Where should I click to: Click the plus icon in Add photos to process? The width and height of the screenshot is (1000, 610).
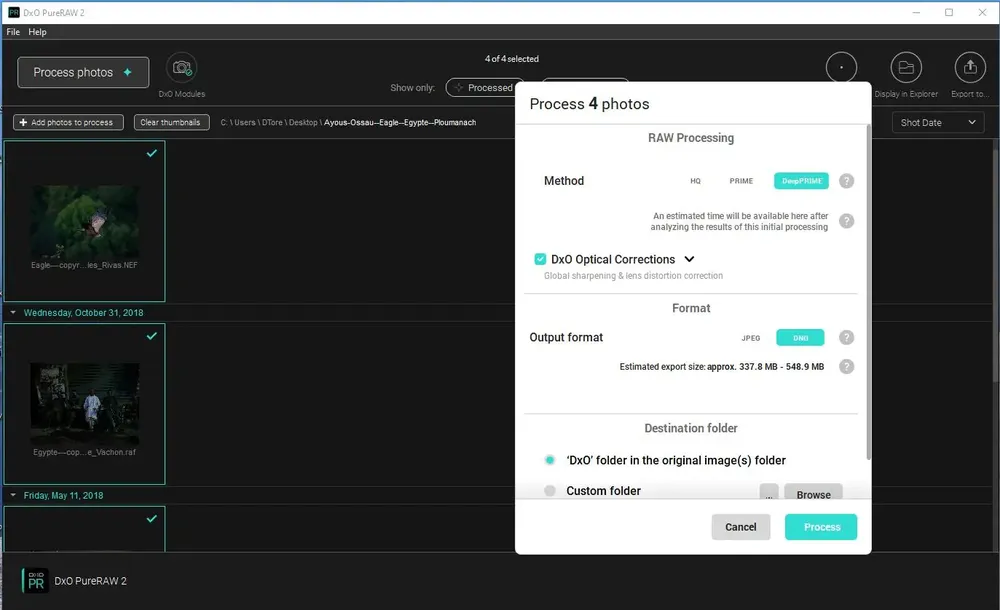pos(23,123)
